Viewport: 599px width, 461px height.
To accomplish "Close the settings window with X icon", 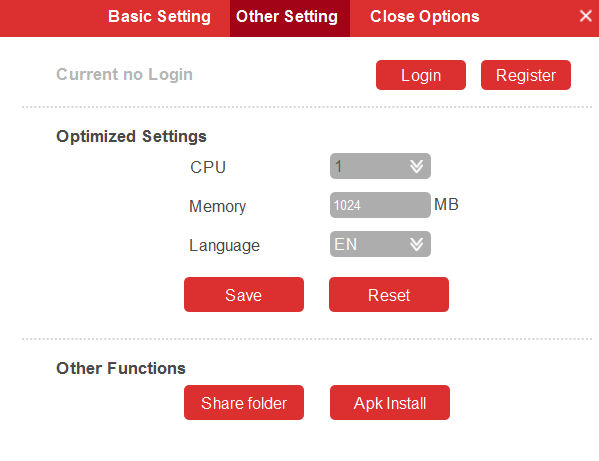I will [585, 16].
